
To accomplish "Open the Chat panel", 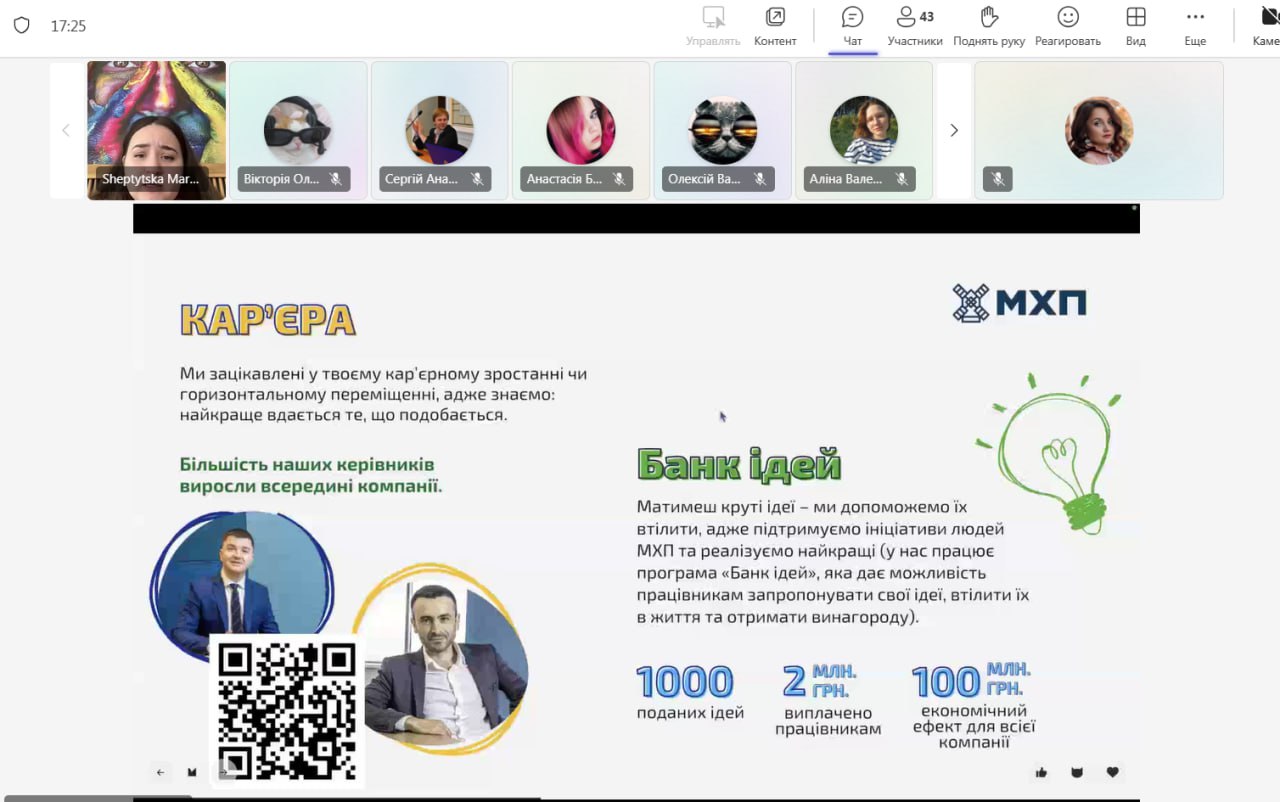I will click(852, 26).
